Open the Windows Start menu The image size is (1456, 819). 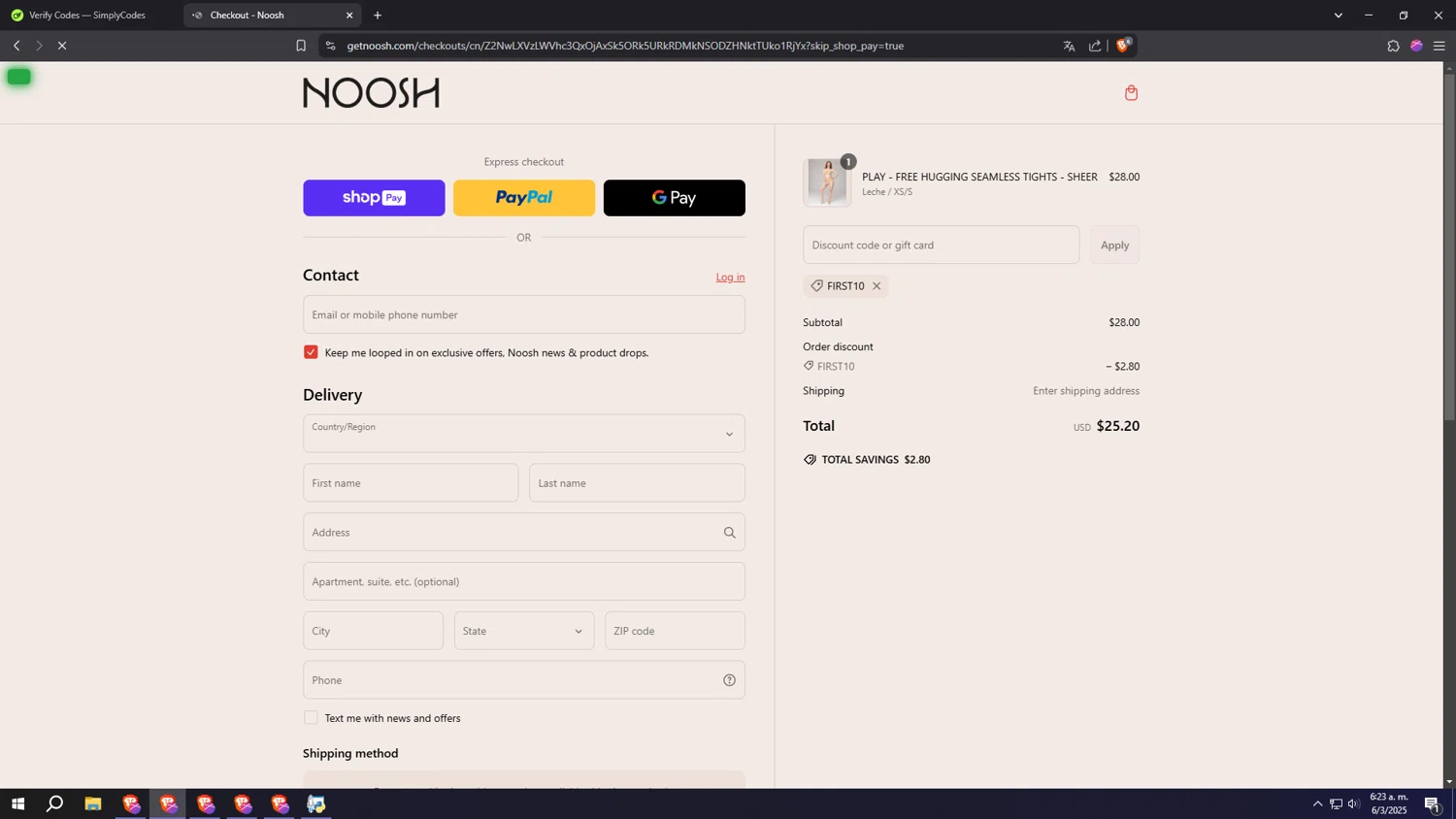(x=17, y=803)
